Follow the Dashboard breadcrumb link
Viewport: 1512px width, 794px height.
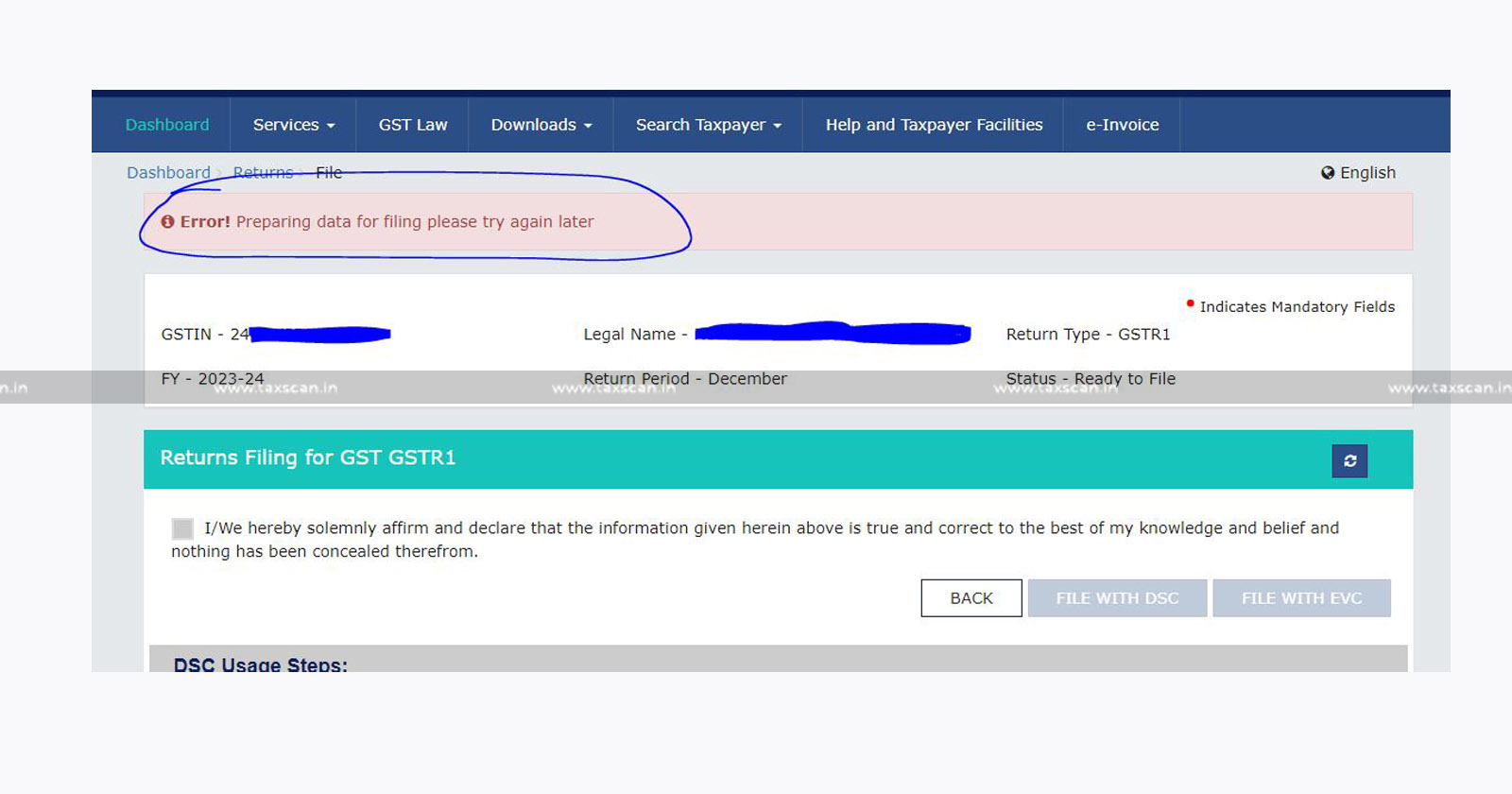click(x=168, y=173)
